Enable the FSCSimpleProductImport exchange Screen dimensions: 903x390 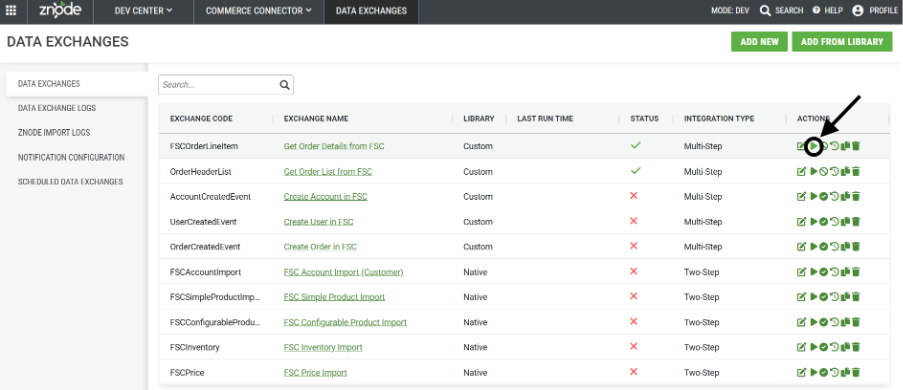coord(824,297)
